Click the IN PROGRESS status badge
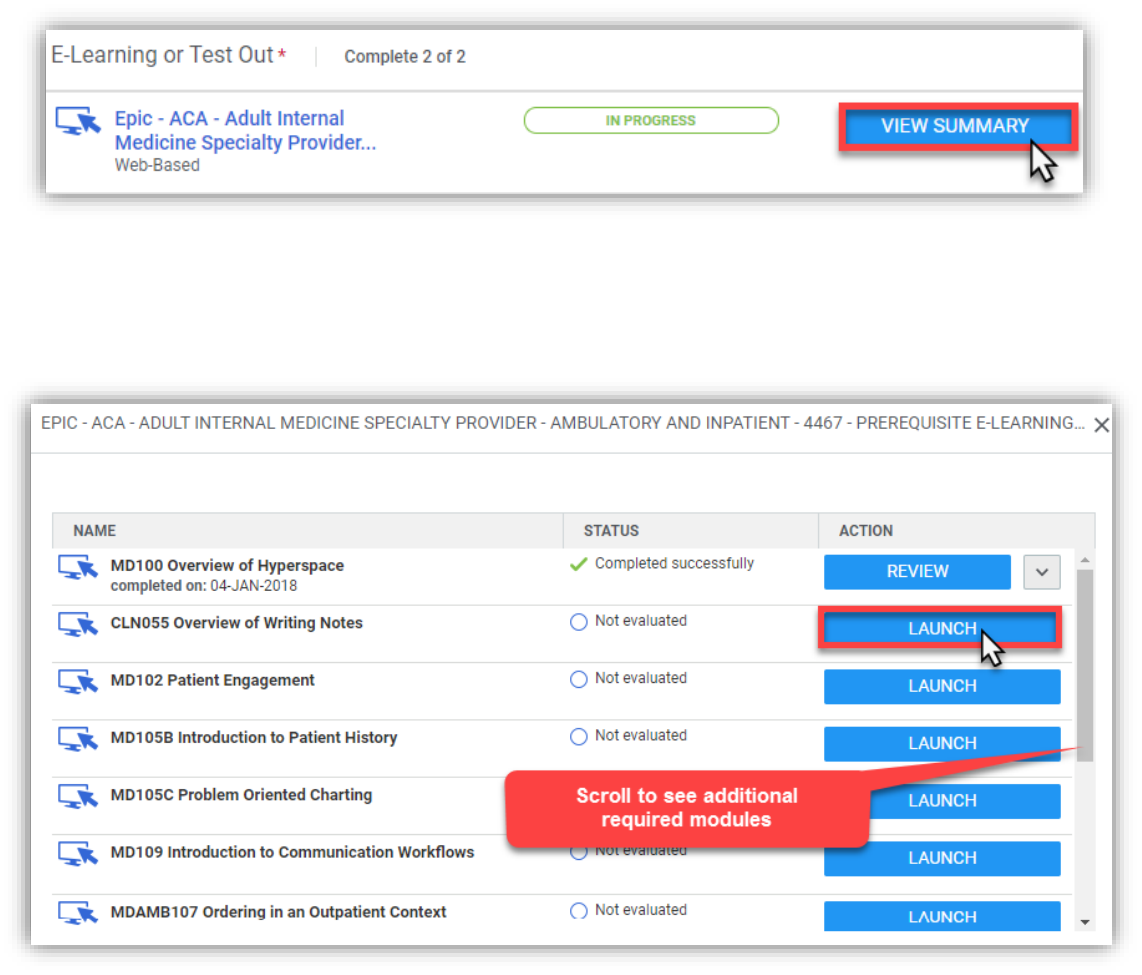1142x975 pixels. coord(651,120)
